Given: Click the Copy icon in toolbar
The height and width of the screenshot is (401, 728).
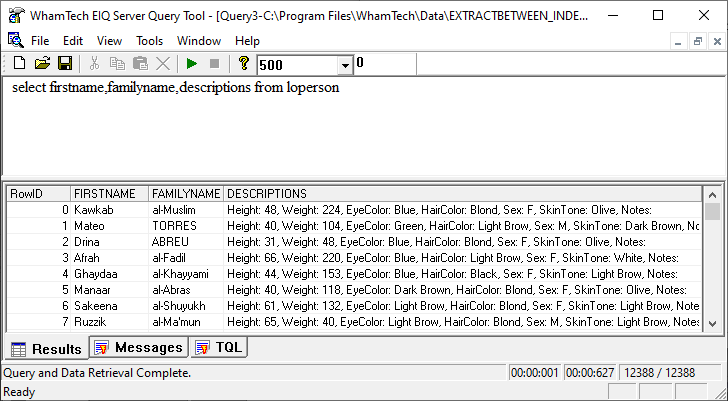Looking at the screenshot, I should point(117,63).
